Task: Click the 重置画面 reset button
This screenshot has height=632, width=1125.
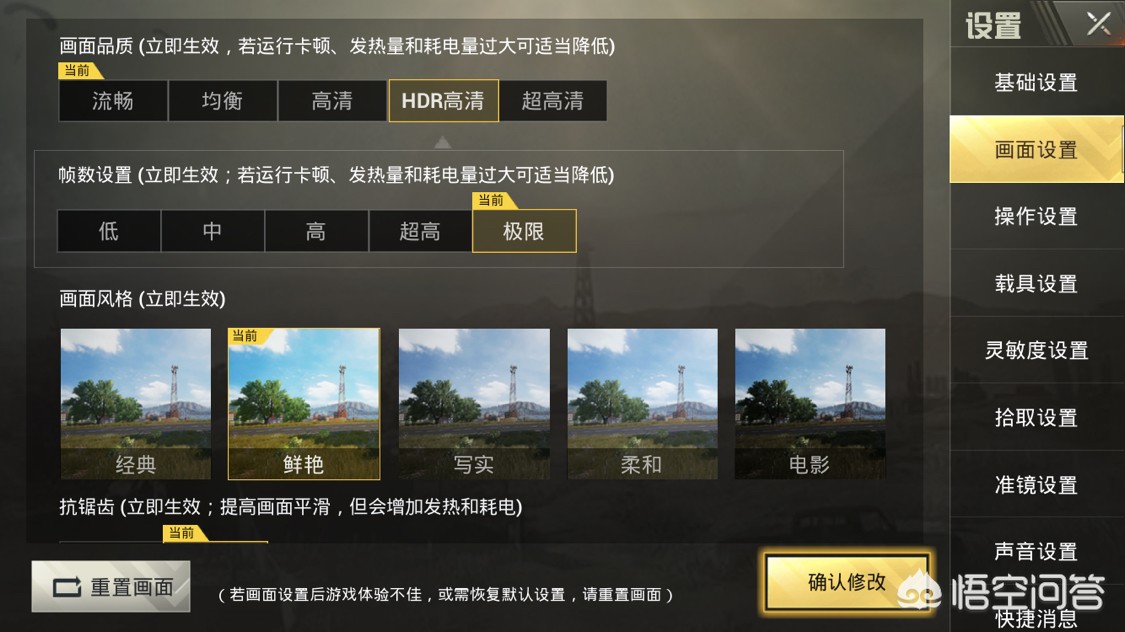Action: 111,587
